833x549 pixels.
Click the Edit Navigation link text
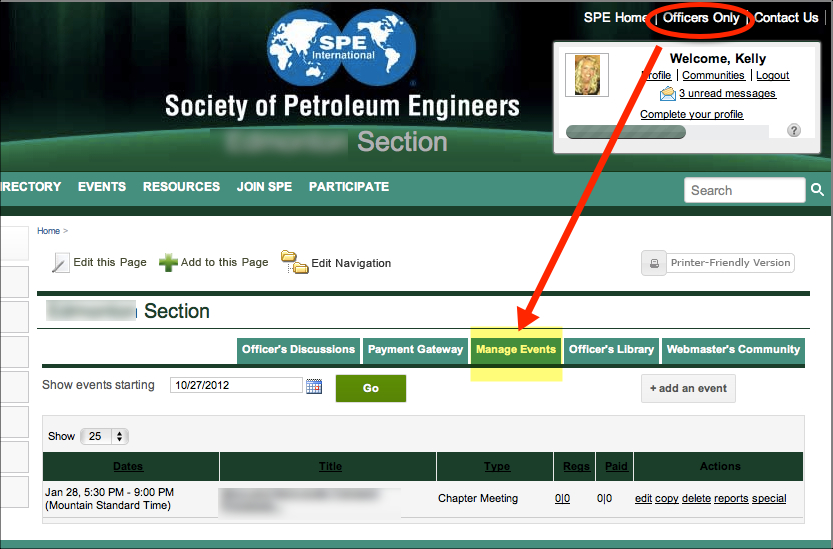tap(351, 264)
